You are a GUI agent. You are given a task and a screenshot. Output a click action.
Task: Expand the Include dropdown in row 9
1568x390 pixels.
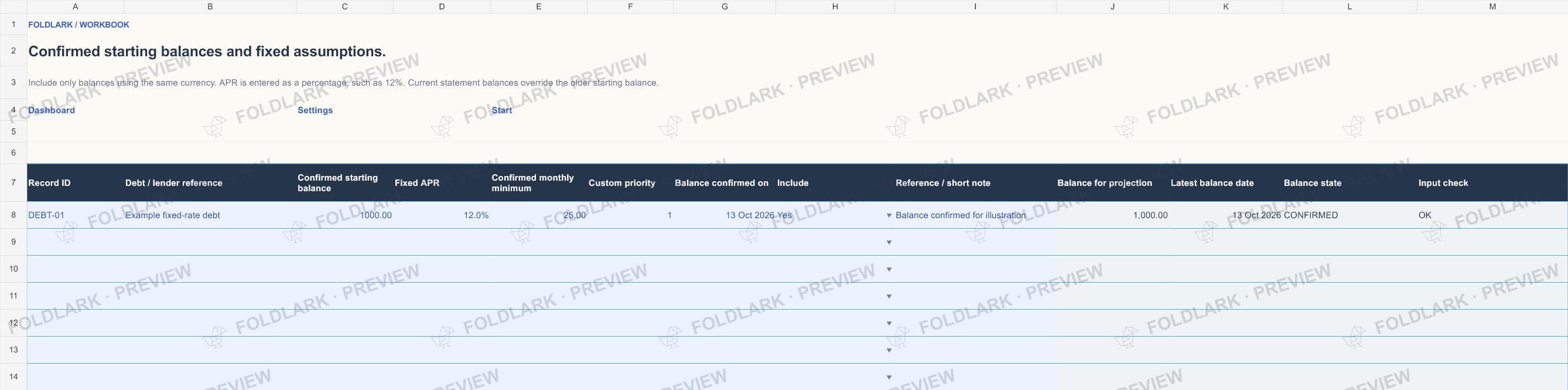889,243
